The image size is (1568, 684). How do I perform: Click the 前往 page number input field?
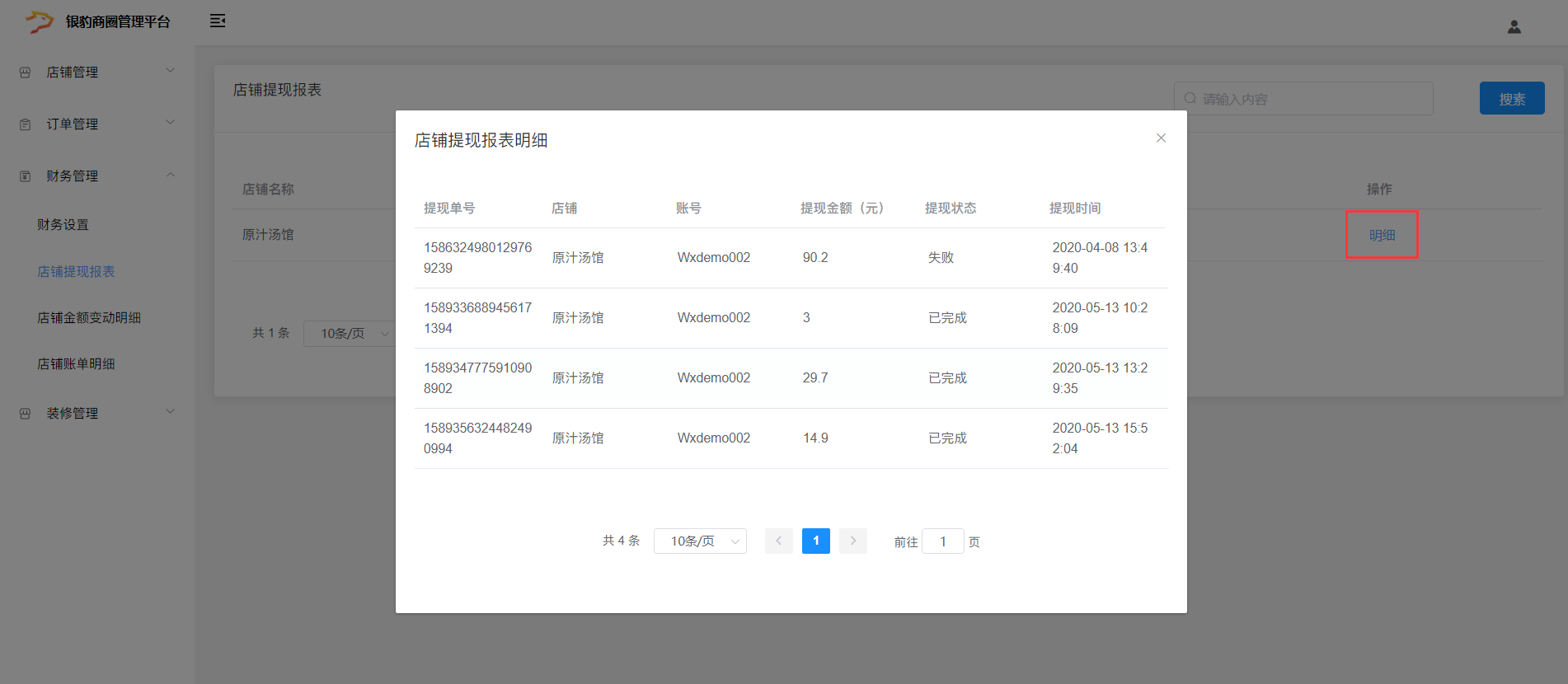(942, 542)
